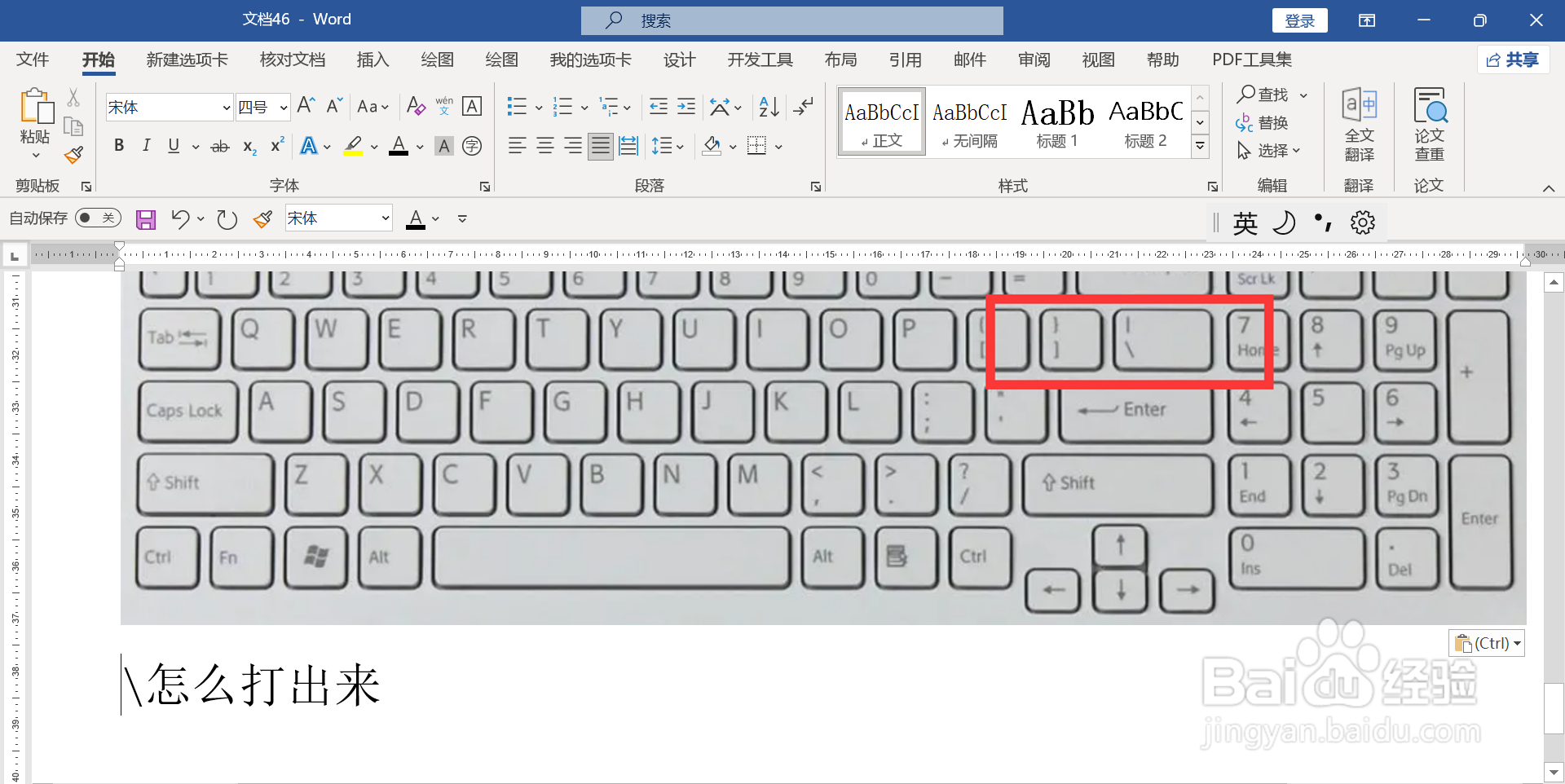This screenshot has width=1565, height=784.
Task: Open the quick access toolbar font dropdown
Action: click(385, 218)
